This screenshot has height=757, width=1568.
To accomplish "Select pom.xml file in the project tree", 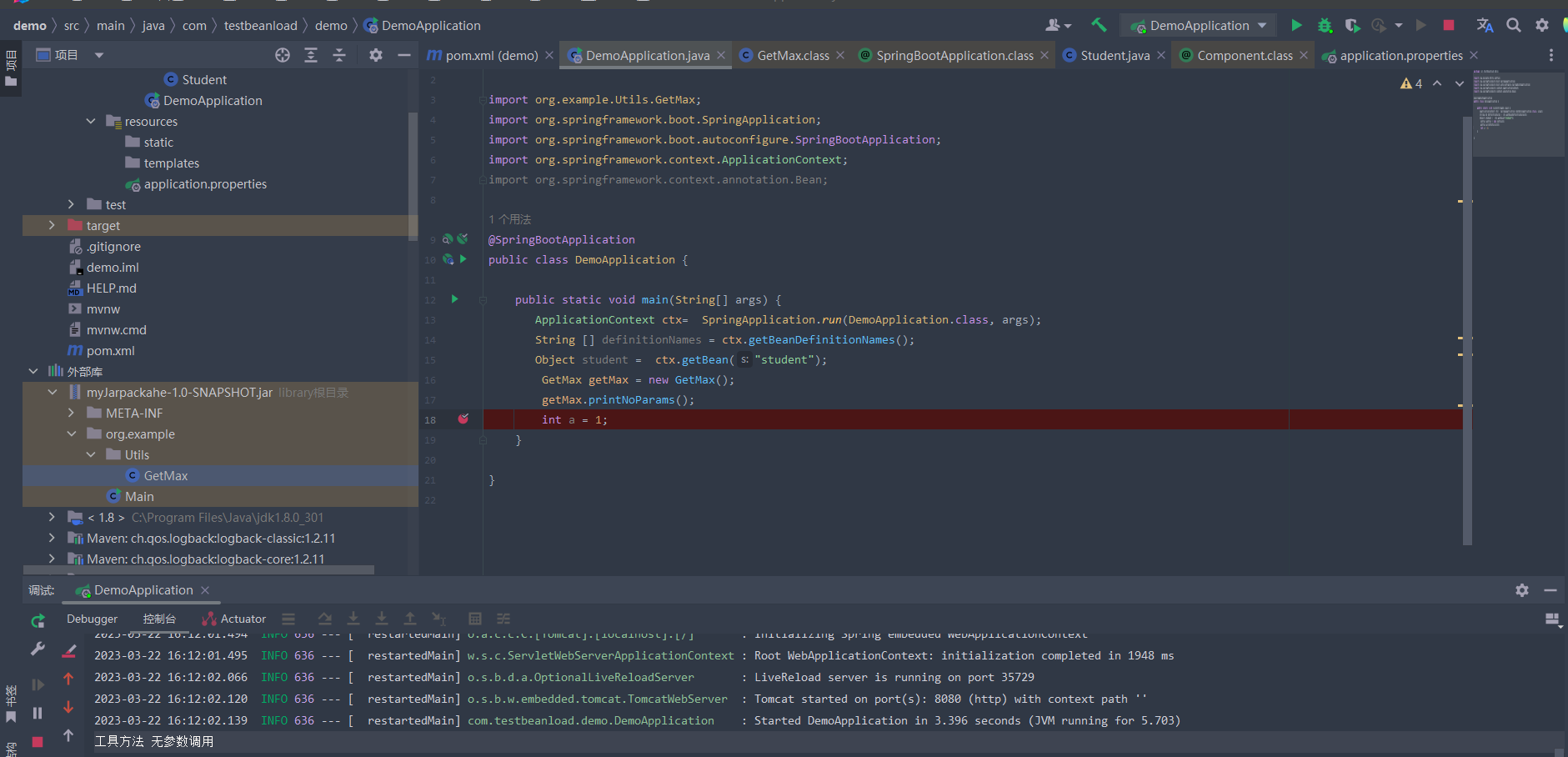I will point(110,351).
